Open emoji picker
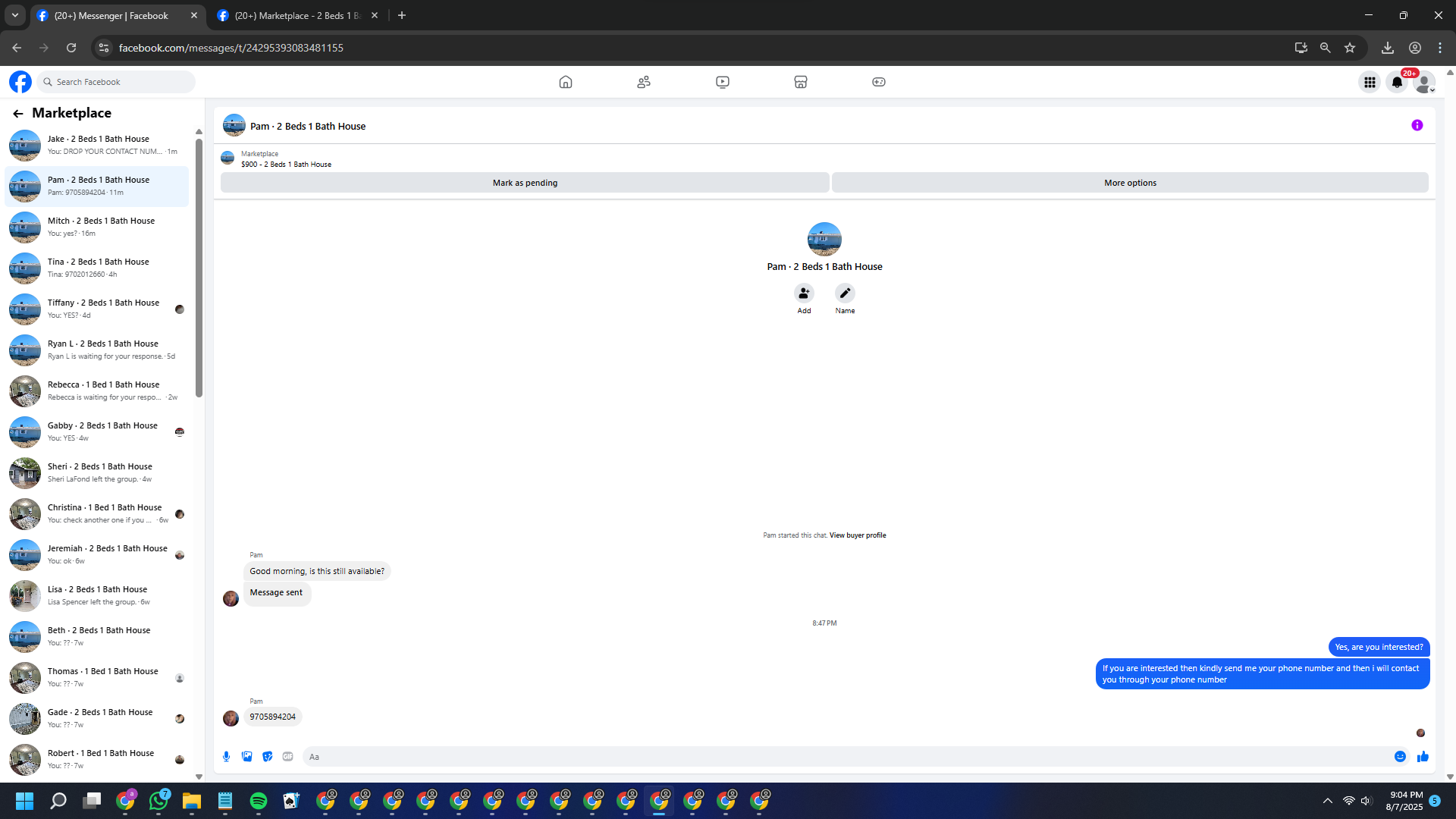This screenshot has height=819, width=1456. 1400,757
